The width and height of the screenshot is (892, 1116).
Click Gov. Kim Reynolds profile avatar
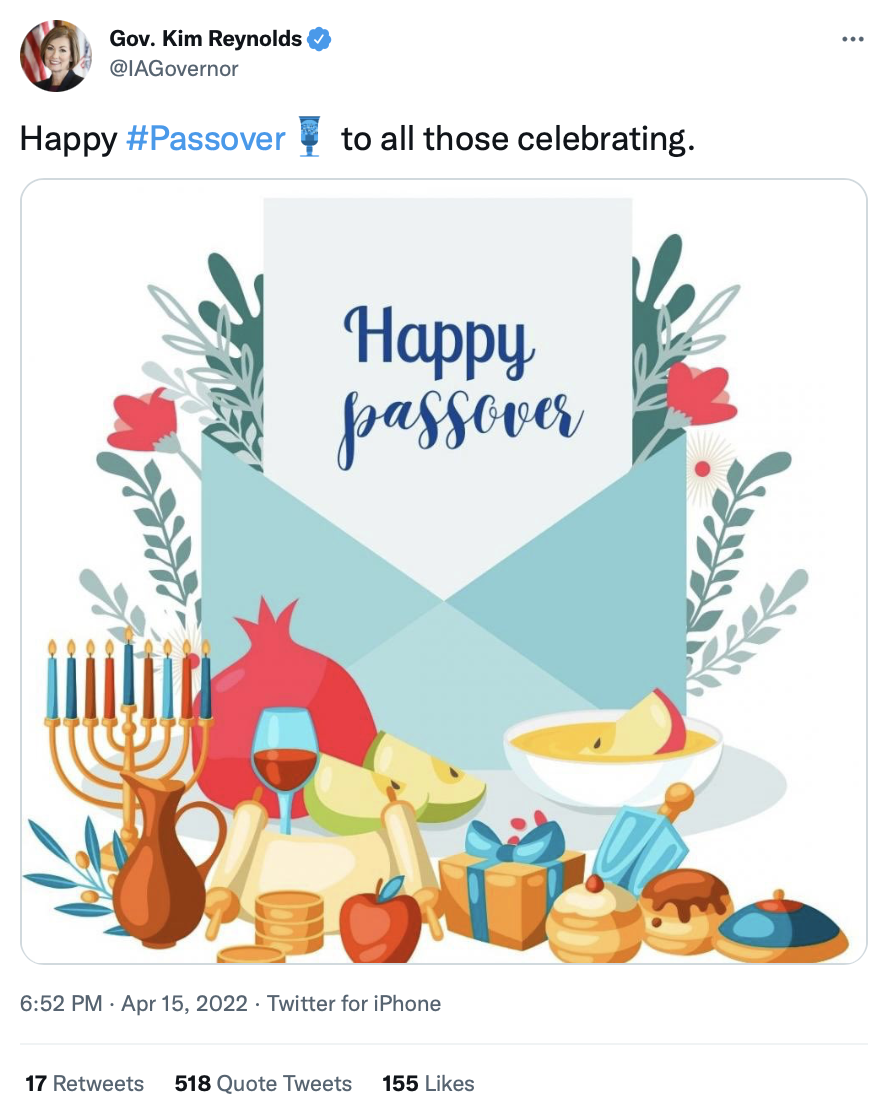tap(56, 56)
